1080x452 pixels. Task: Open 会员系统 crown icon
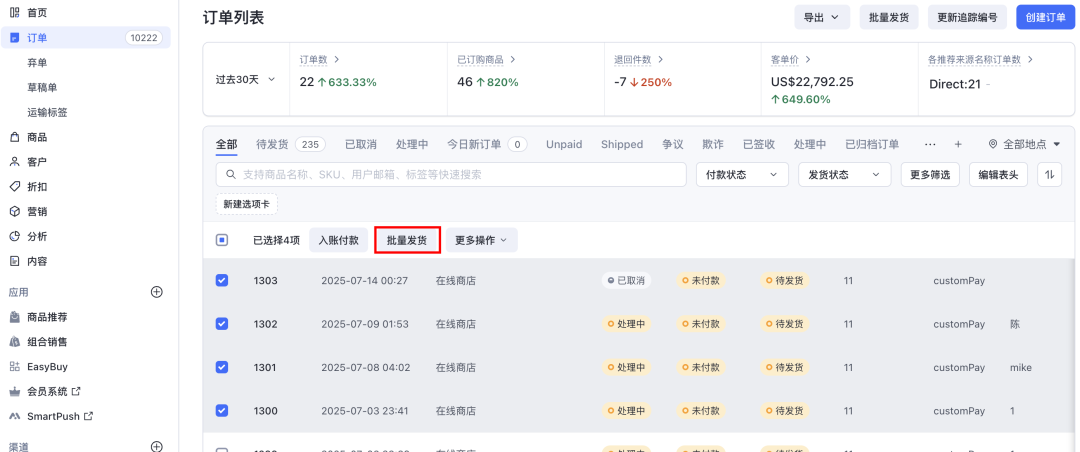(x=14, y=391)
